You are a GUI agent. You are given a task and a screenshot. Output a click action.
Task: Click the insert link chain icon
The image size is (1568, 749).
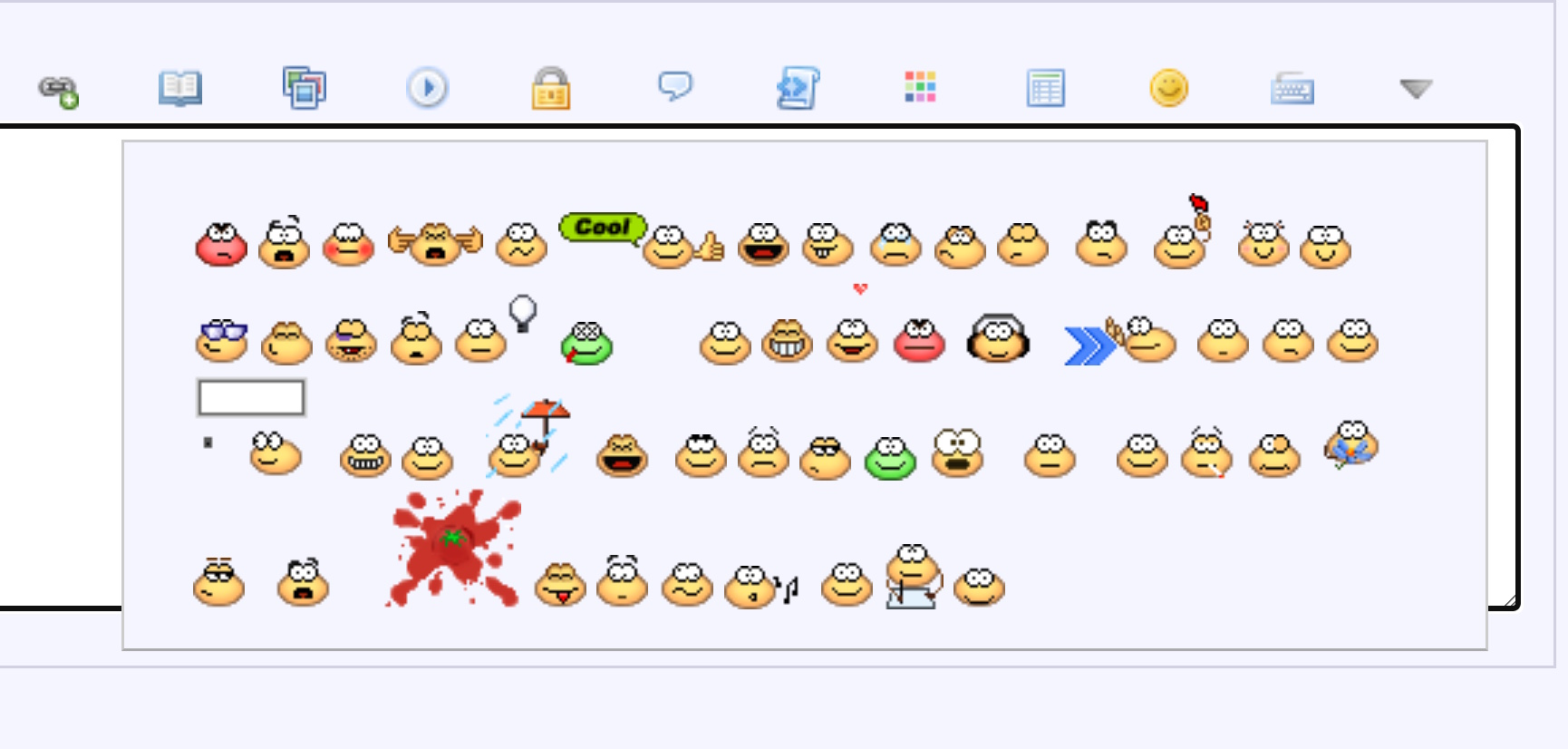click(59, 91)
